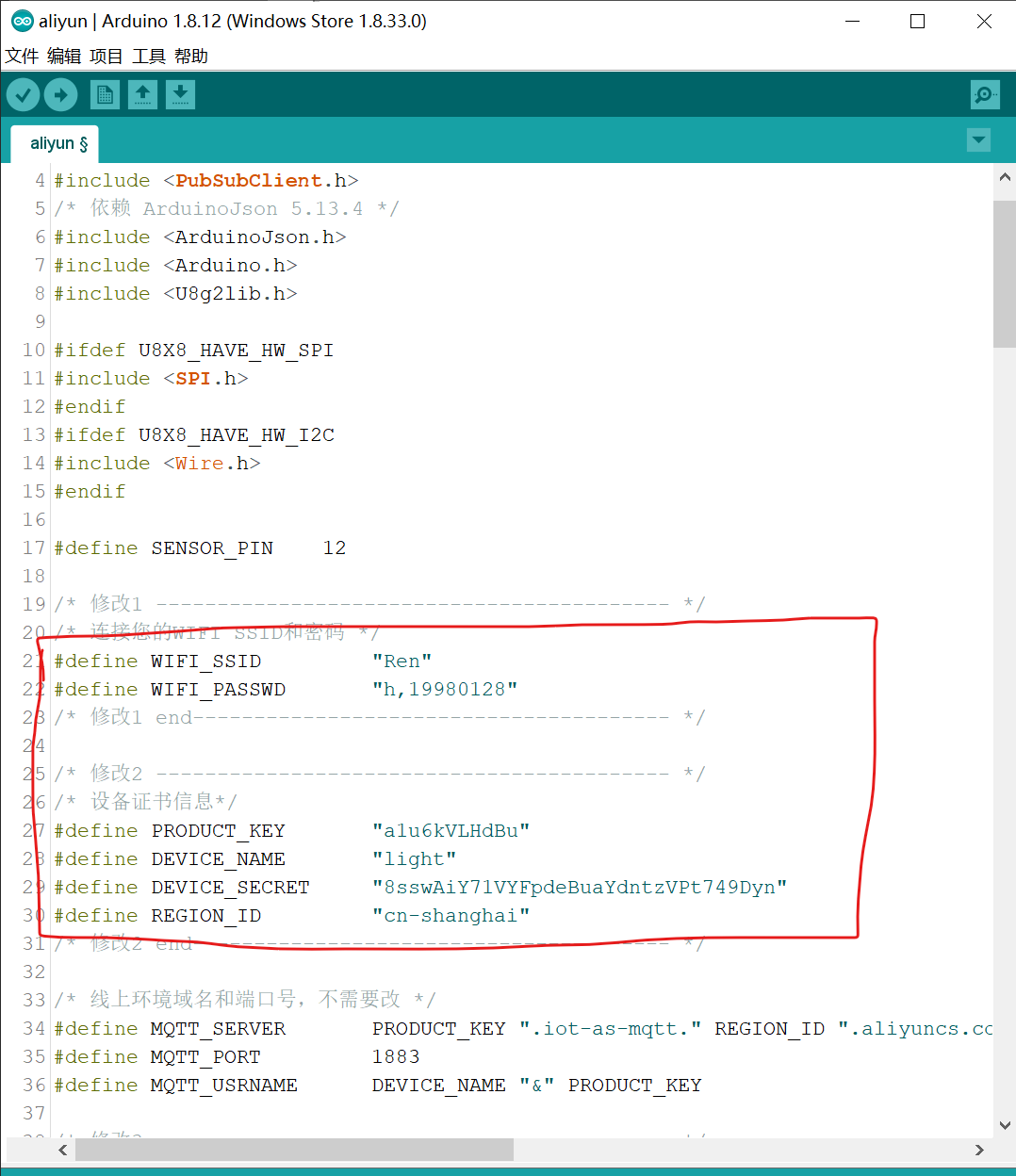Viewport: 1016px width, 1176px height.
Task: Minimize the Arduino window
Action: click(x=853, y=21)
